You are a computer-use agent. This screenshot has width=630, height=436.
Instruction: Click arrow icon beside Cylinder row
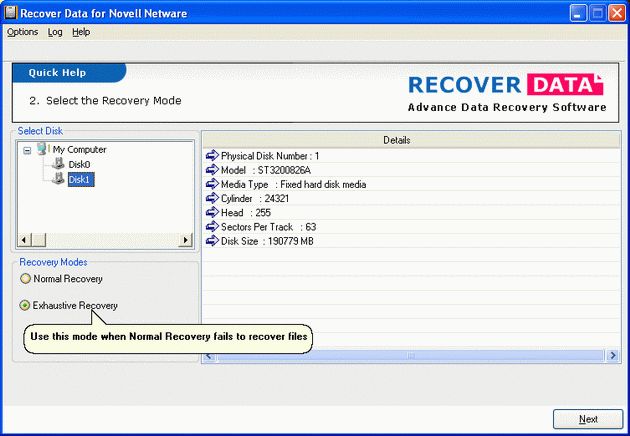[212, 198]
